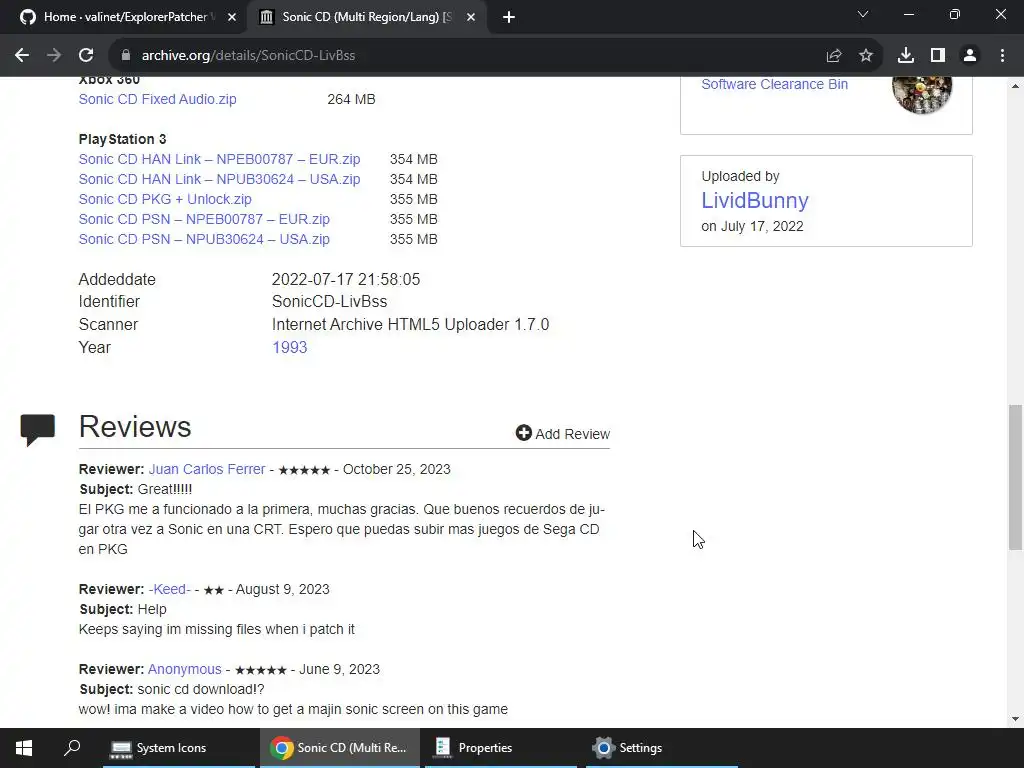This screenshot has height=768, width=1024.
Task: Click the scrollbar up arrow
Action: 1016,86
